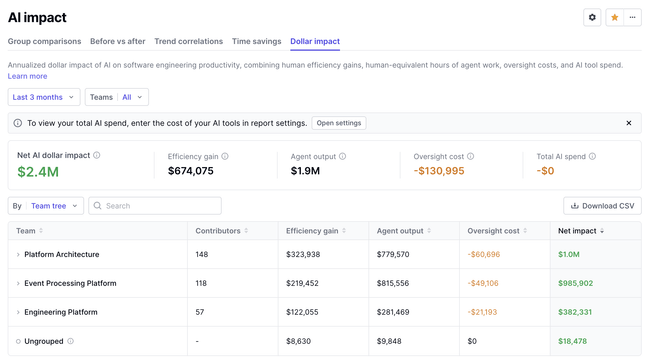Image resolution: width=650 pixels, height=362 pixels.
Task: Click the -$49,106 oversight cost cell
Action: point(483,284)
